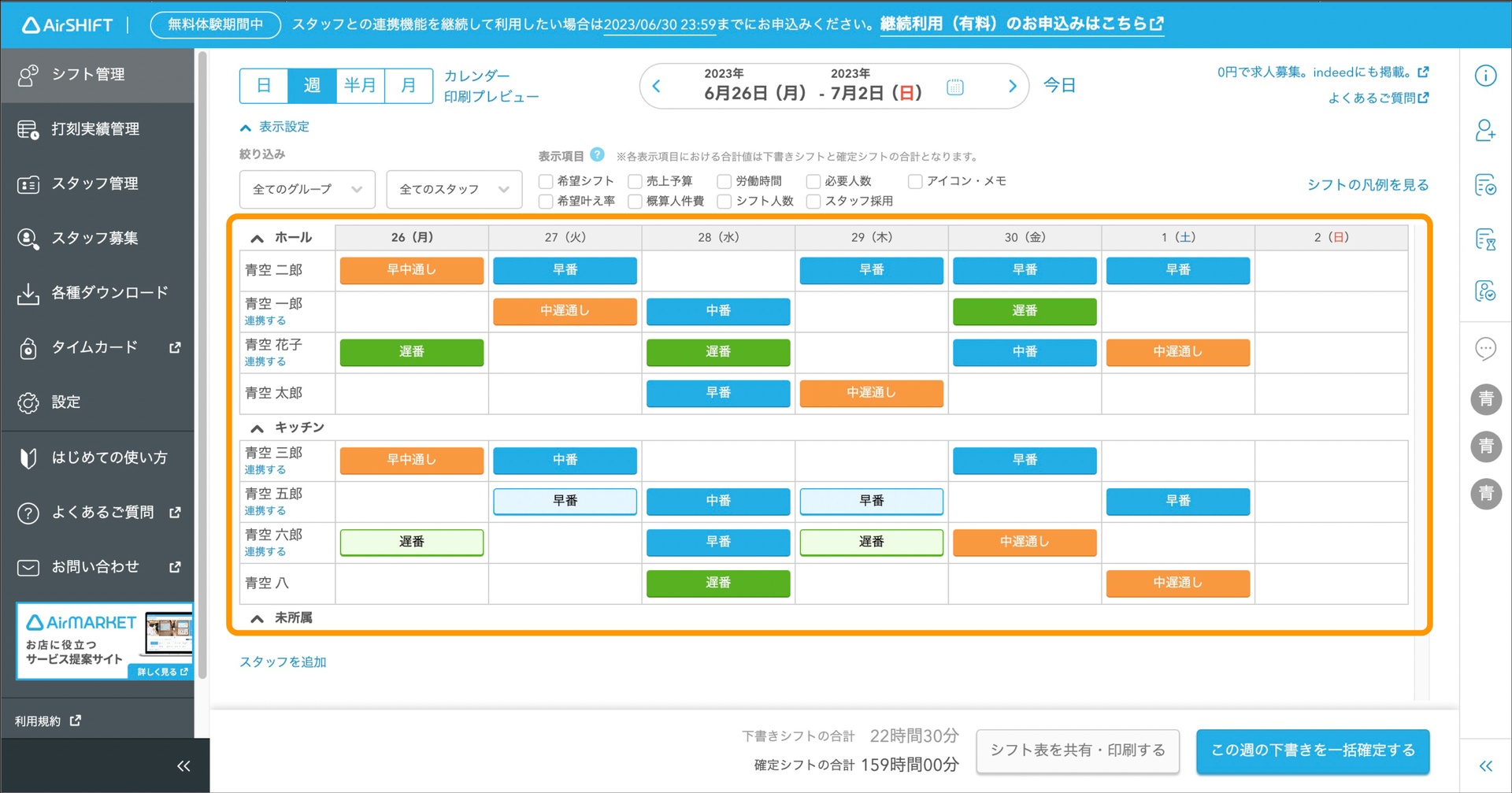Switch to the 半月 view tab
The width and height of the screenshot is (1512, 793).
tap(360, 86)
